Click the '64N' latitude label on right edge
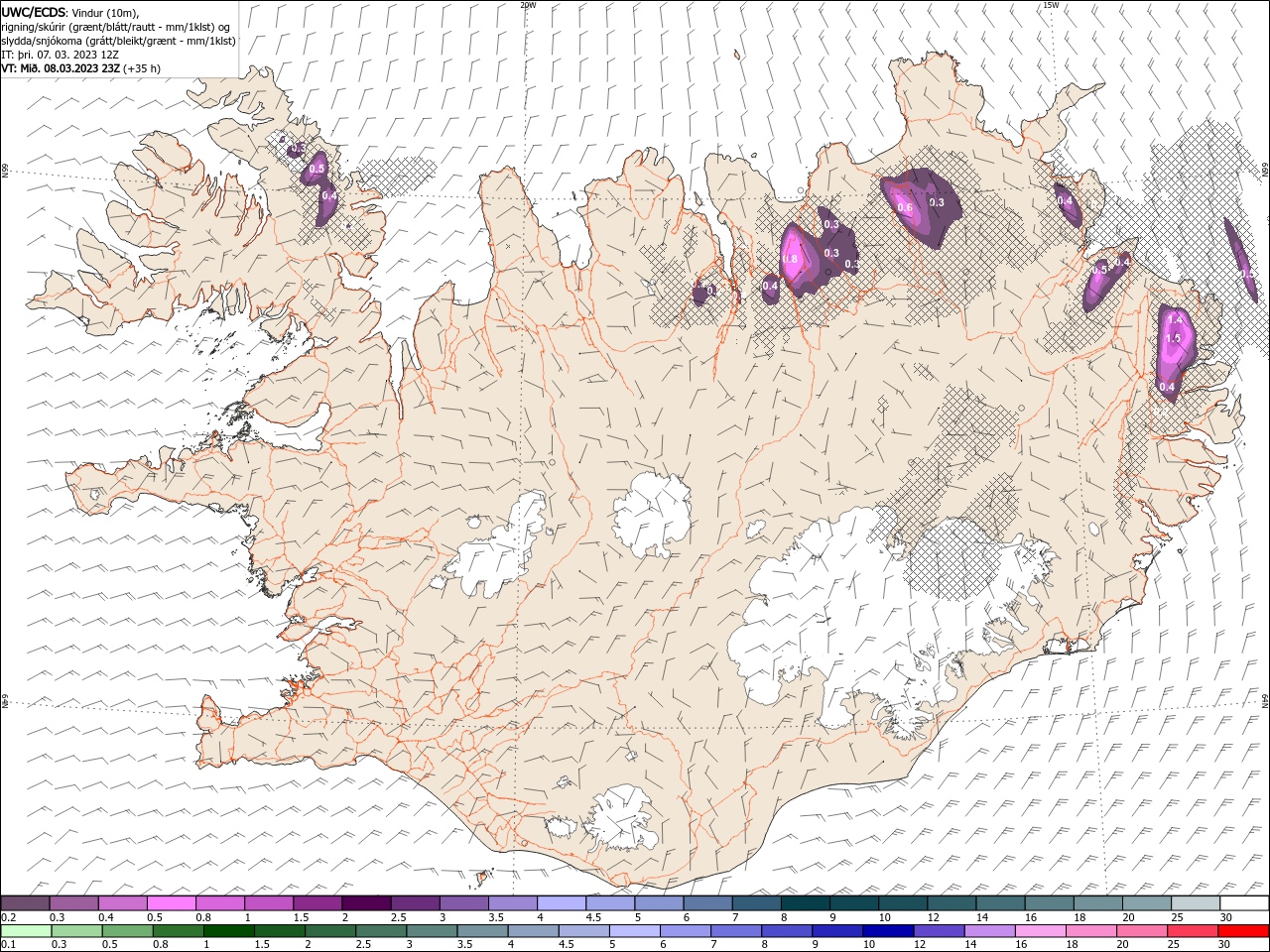The width and height of the screenshot is (1270, 952). coord(1265,699)
